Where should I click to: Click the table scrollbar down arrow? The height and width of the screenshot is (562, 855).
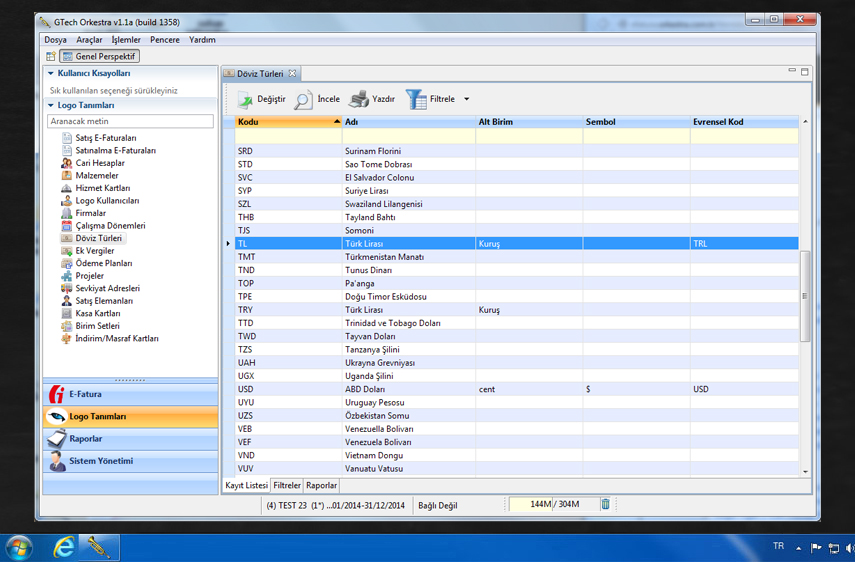pyautogui.click(x=805, y=472)
